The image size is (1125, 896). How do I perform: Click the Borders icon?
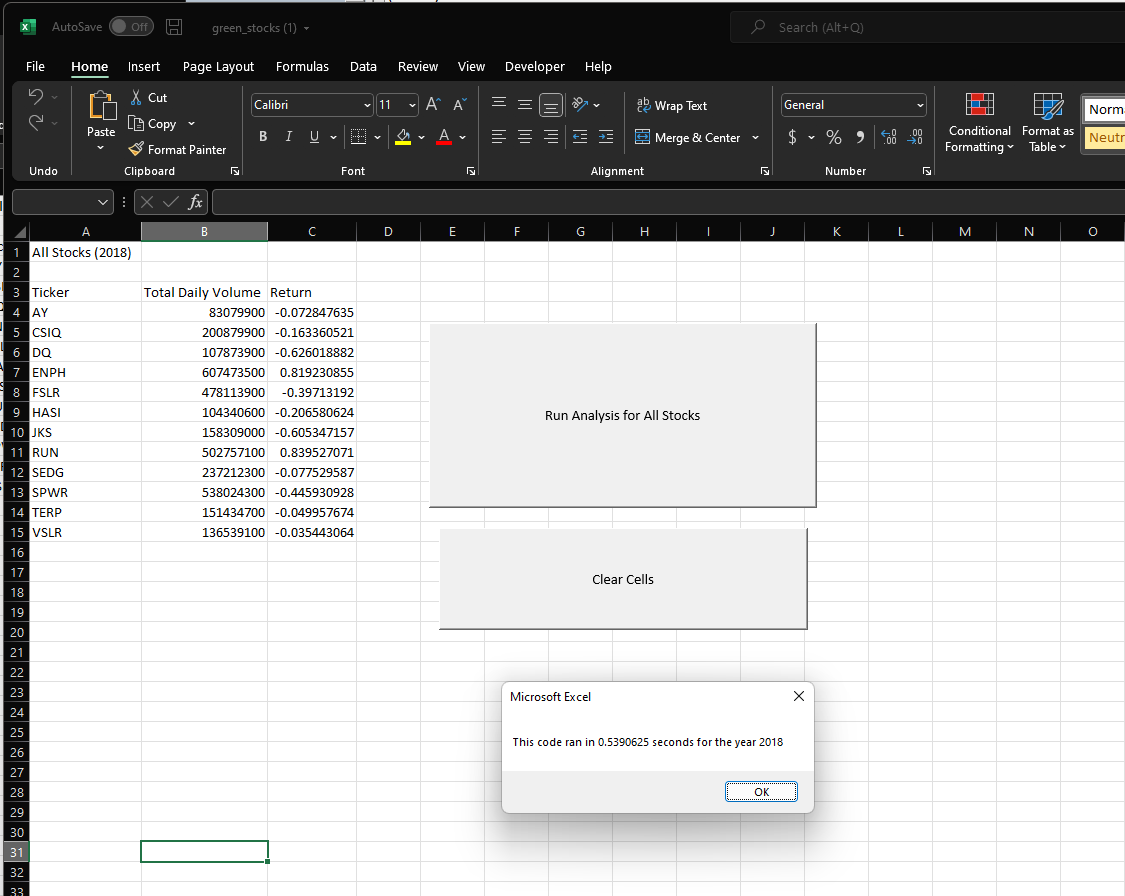point(358,136)
